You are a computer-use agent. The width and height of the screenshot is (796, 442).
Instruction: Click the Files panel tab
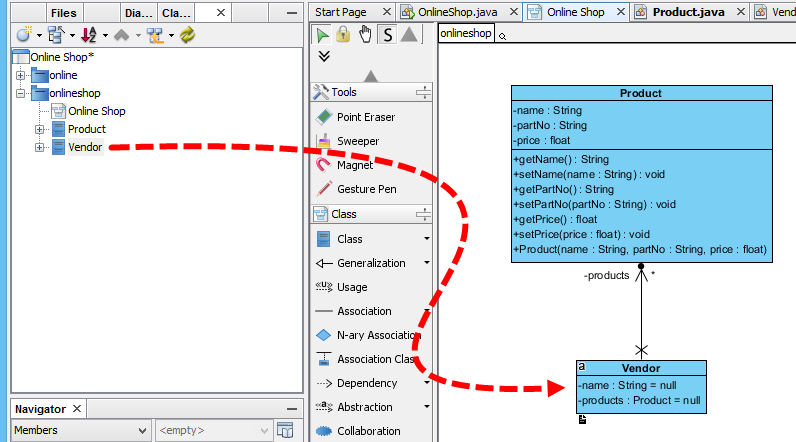click(x=63, y=13)
